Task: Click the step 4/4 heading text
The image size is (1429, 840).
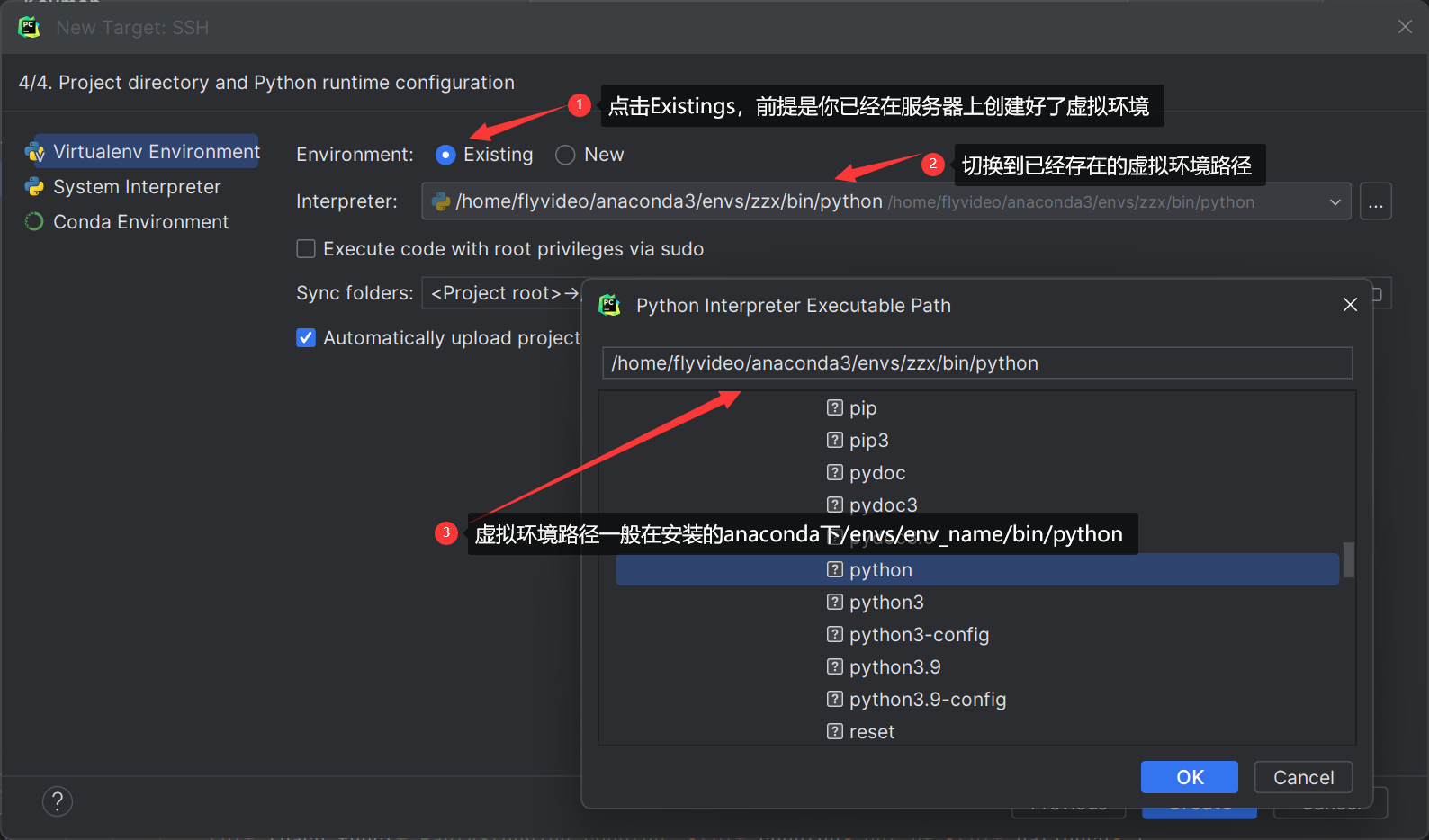Action: coord(266,83)
